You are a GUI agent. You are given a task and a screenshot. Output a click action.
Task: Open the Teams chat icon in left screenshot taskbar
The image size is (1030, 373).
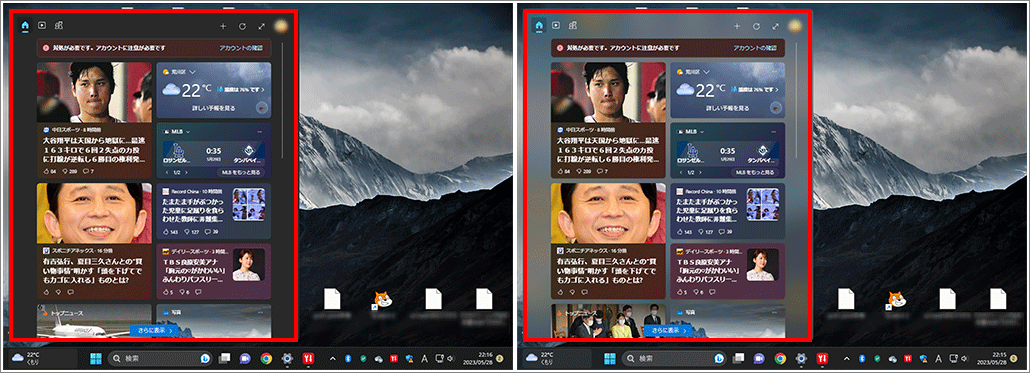click(245, 359)
